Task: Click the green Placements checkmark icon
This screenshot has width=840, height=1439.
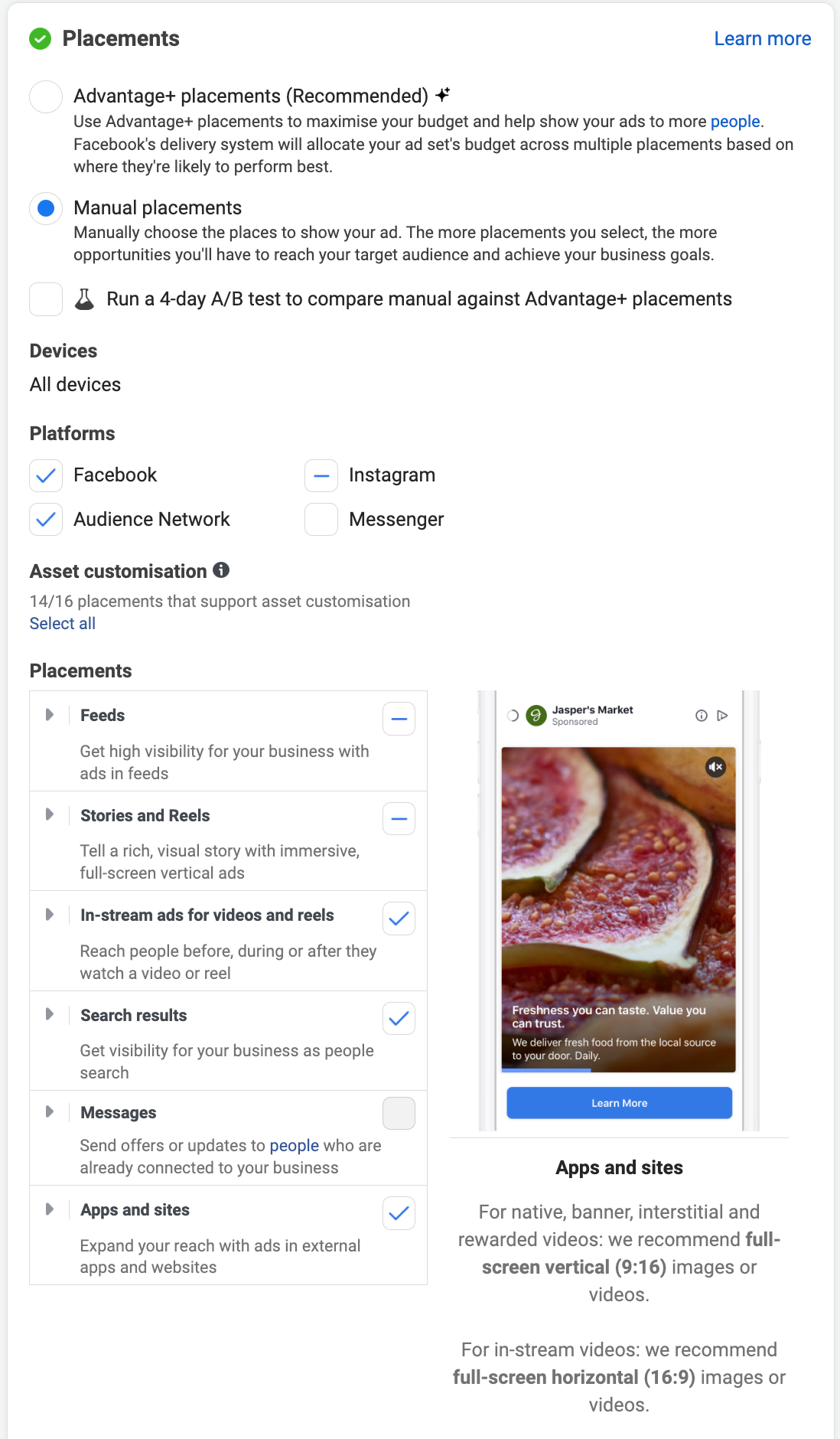Action: coord(40,38)
